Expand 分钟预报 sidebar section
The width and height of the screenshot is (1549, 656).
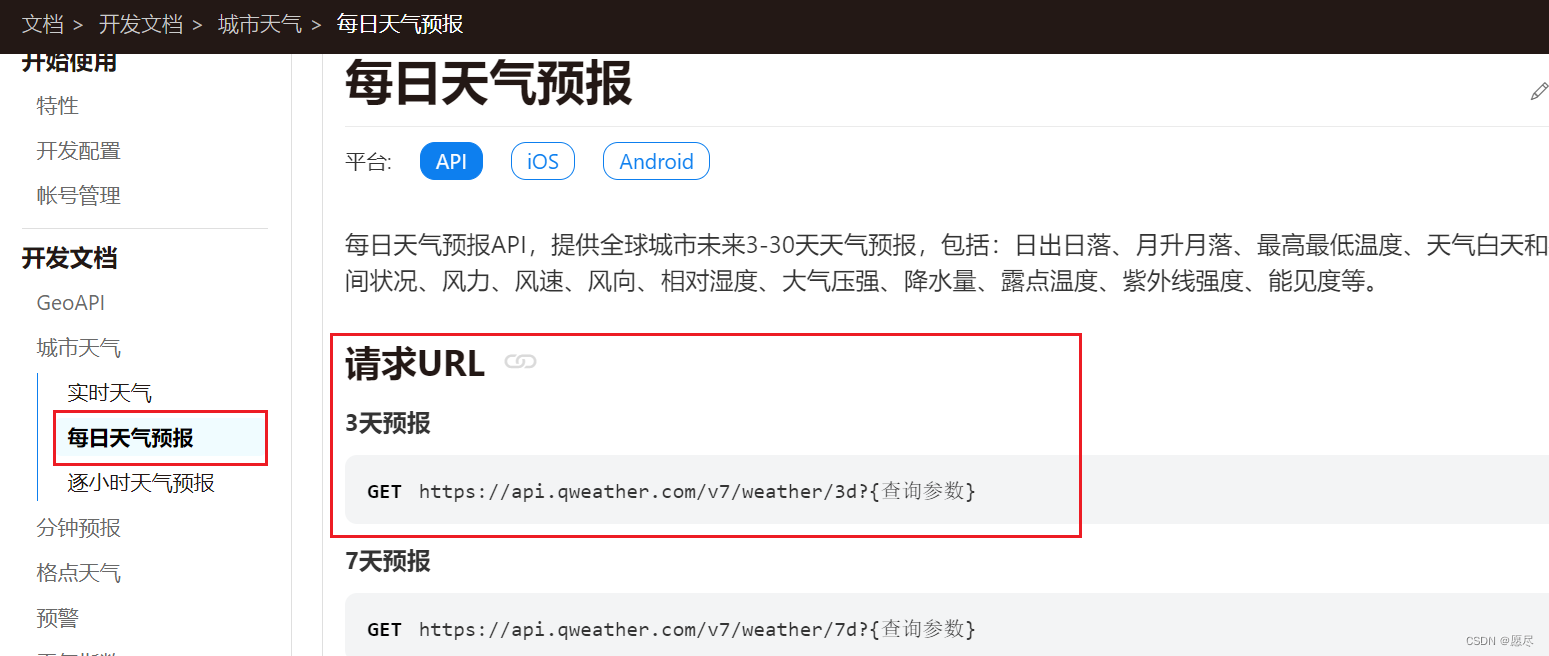79,528
